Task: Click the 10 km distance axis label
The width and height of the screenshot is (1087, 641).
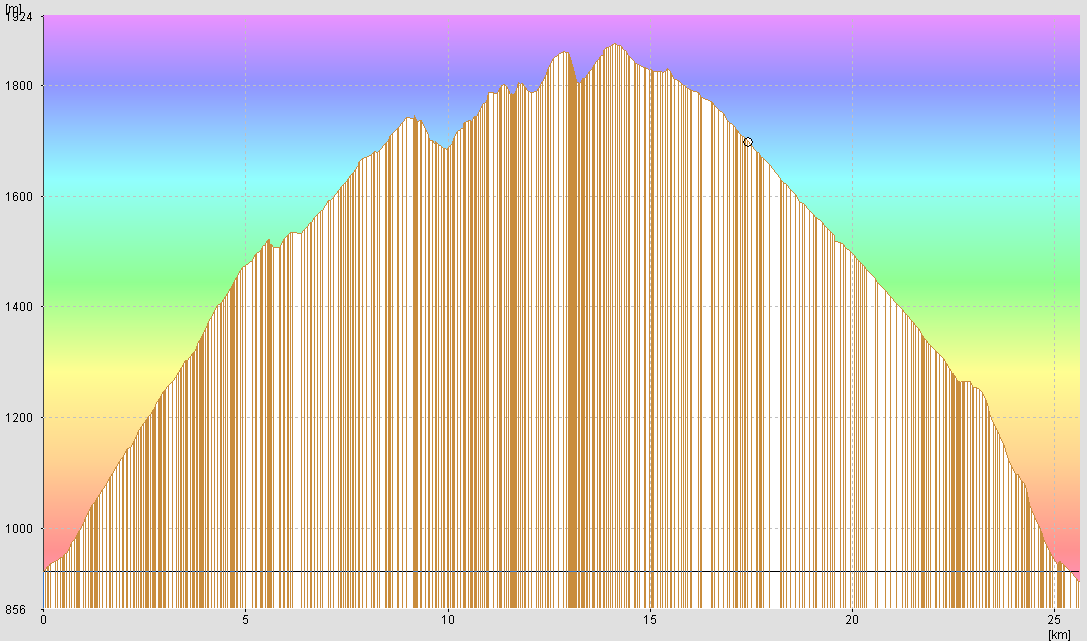Action: [x=448, y=620]
